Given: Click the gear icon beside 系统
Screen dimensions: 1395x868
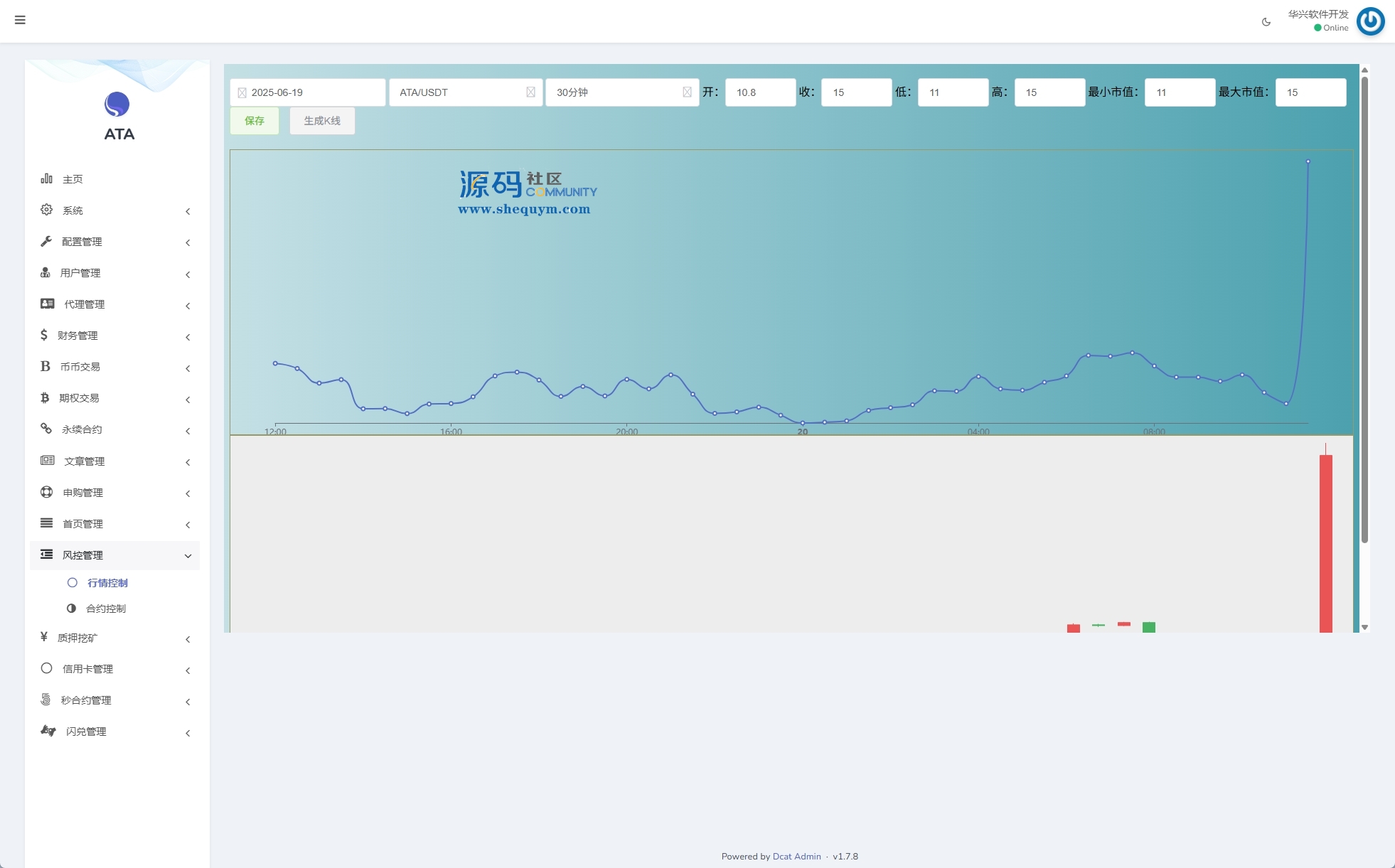Looking at the screenshot, I should click(x=47, y=210).
